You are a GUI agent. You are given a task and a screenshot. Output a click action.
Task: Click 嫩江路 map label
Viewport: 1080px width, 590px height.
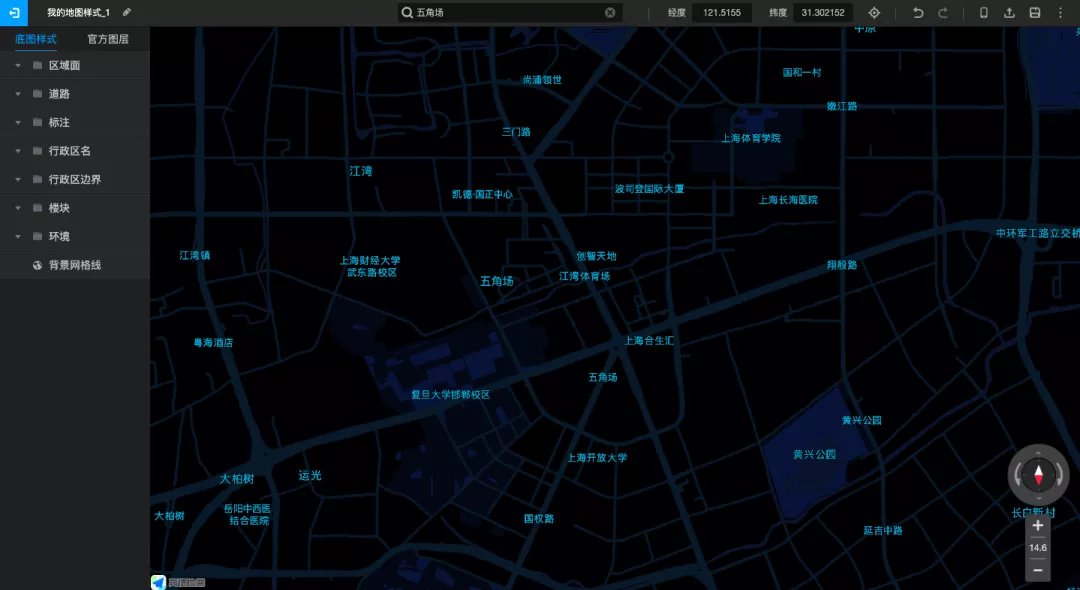[x=842, y=106]
